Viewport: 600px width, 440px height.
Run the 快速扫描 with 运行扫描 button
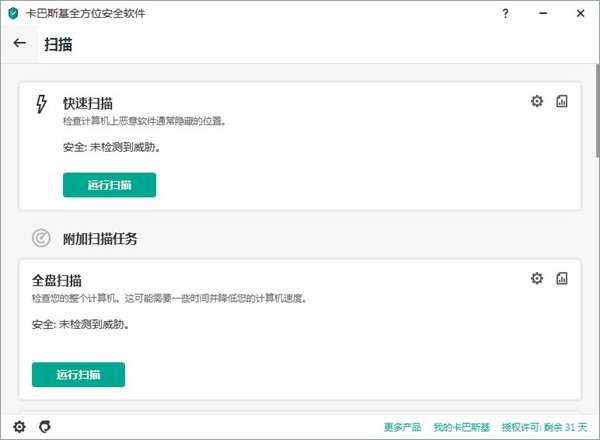click(109, 185)
